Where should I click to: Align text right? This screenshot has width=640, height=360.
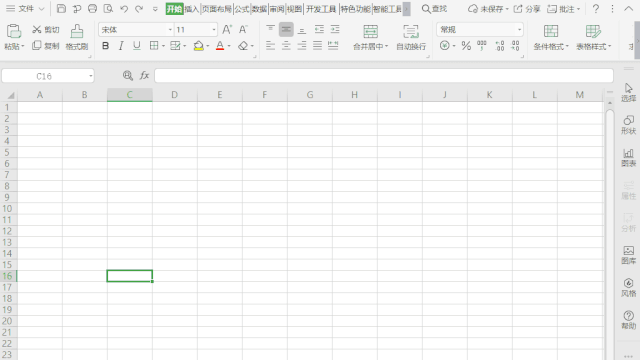[x=302, y=46]
